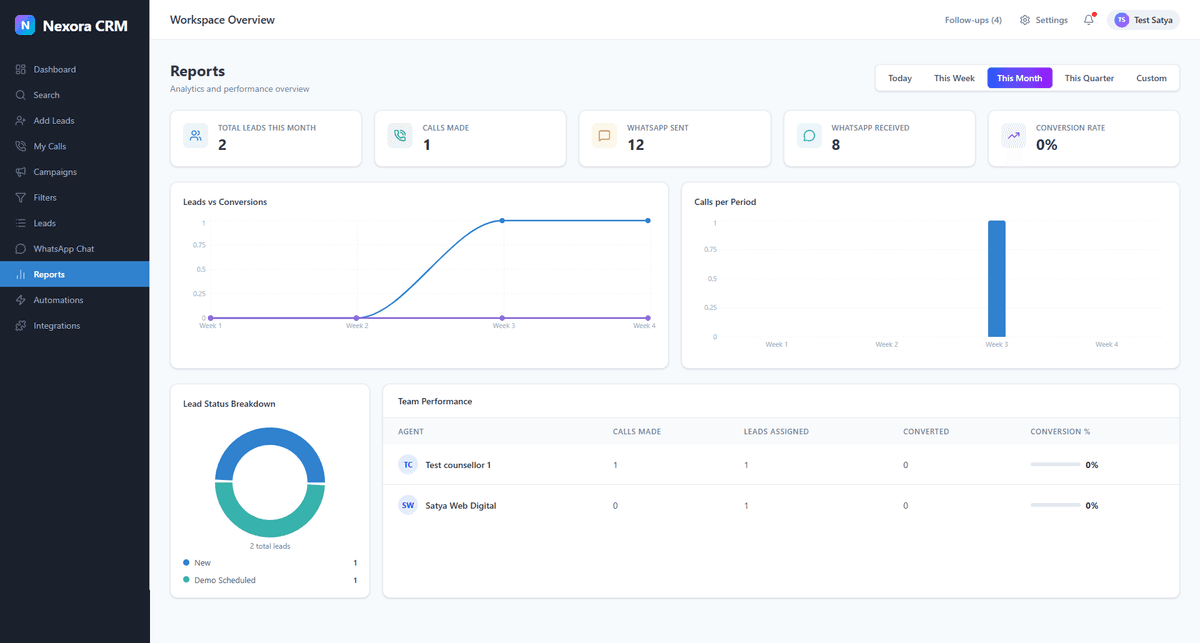Click the TC agent avatar
The width and height of the screenshot is (1200, 643).
click(407, 465)
